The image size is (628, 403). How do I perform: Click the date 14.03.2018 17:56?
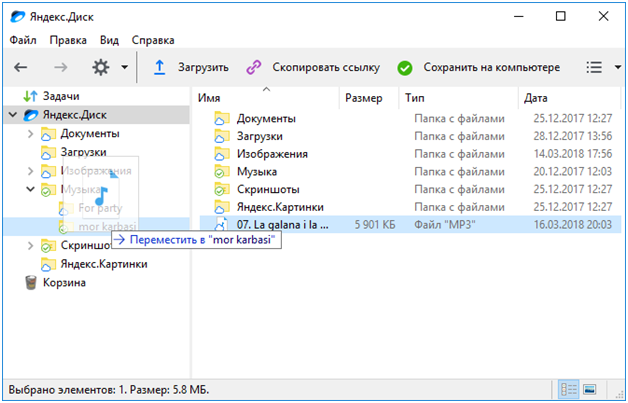[573, 154]
